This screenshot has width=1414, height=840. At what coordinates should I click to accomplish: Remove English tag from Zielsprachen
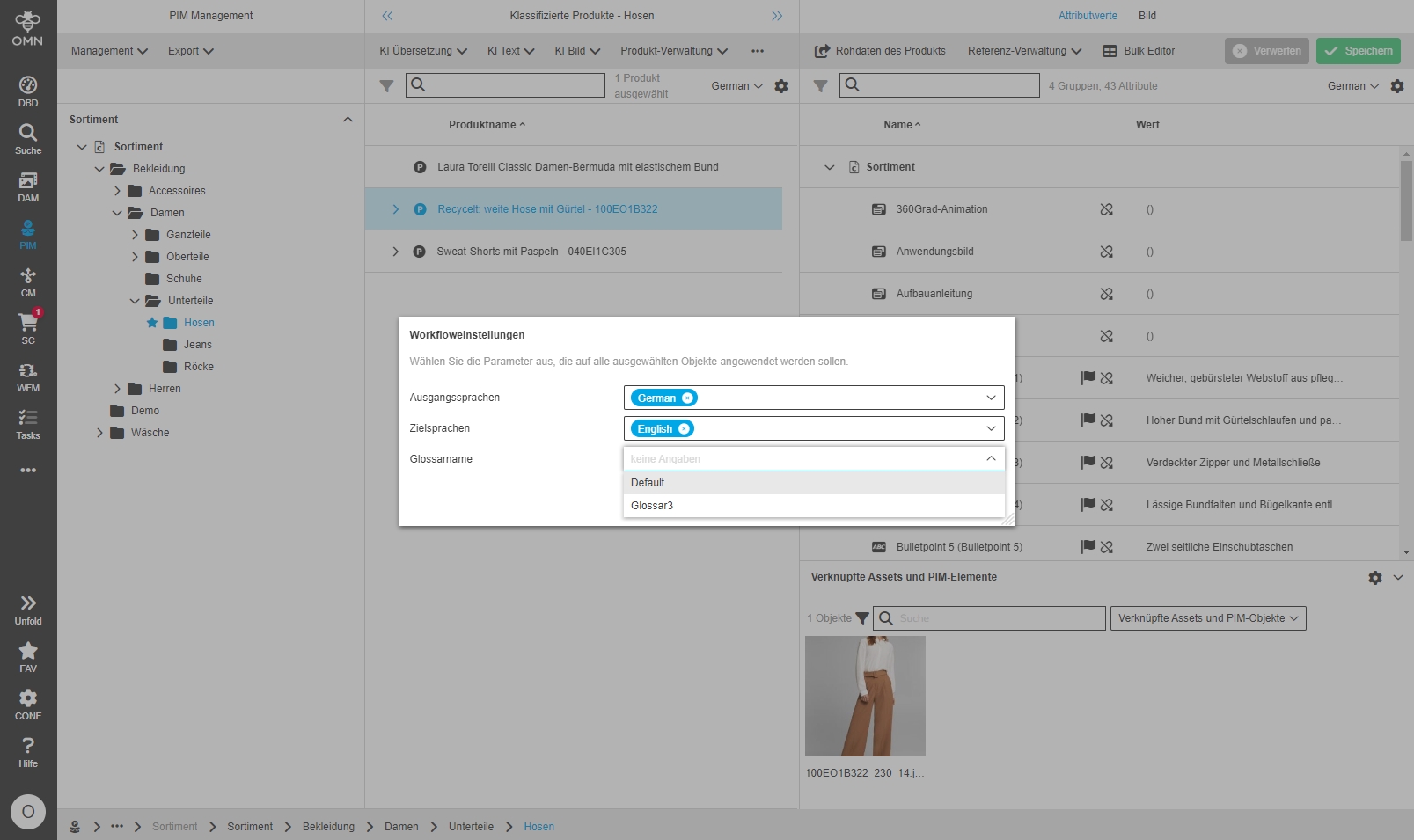684,429
